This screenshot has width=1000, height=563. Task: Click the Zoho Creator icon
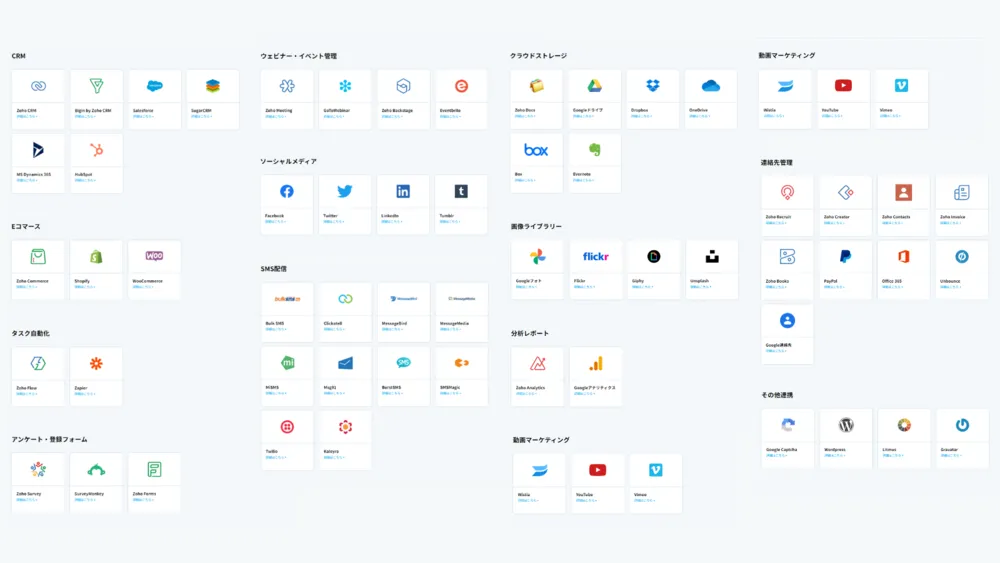point(846,193)
